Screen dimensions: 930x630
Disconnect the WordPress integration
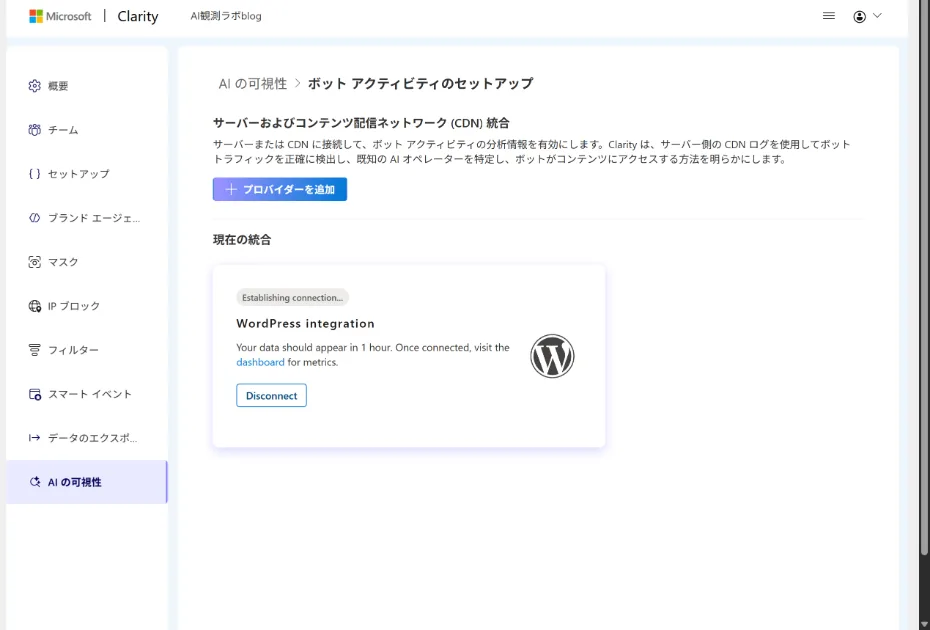point(271,395)
